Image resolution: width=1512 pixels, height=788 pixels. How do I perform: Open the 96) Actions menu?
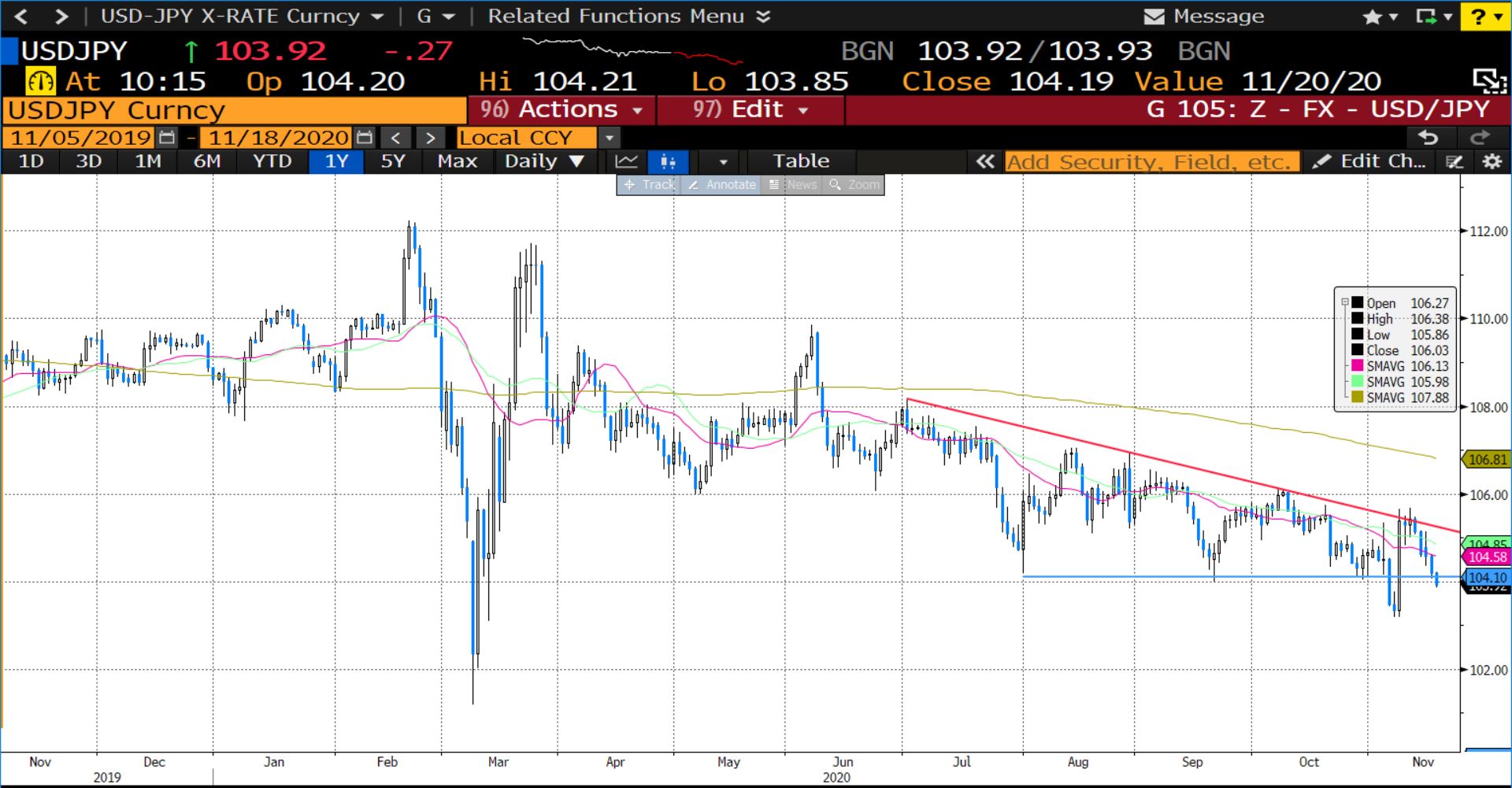[561, 109]
